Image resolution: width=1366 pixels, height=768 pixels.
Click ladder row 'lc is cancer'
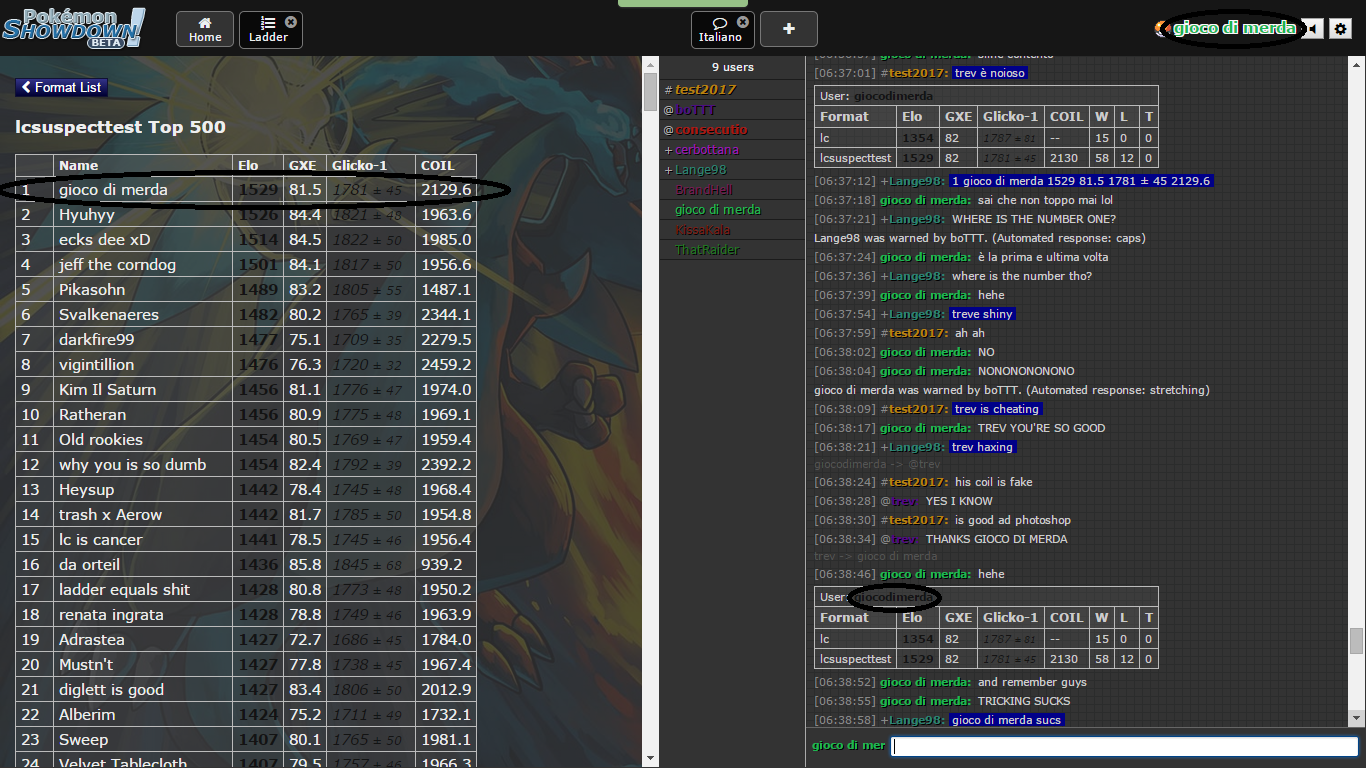pos(246,540)
